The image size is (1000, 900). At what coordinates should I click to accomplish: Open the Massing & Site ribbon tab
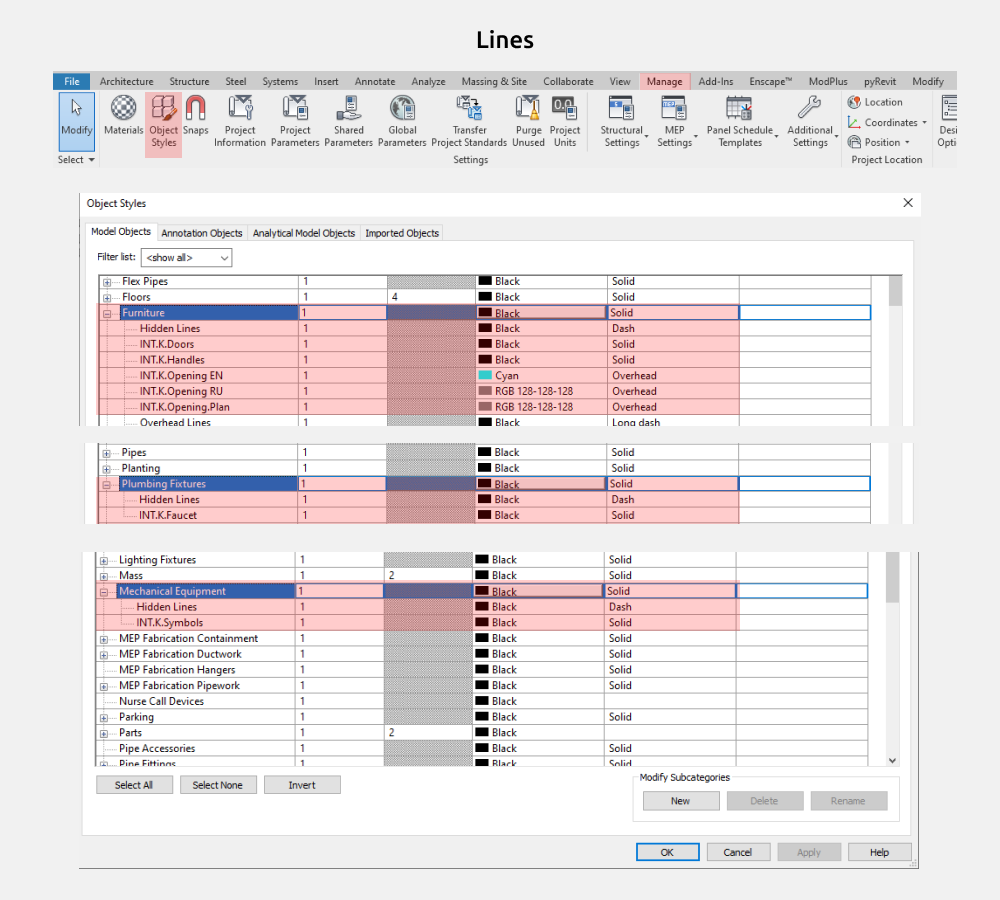tap(494, 82)
